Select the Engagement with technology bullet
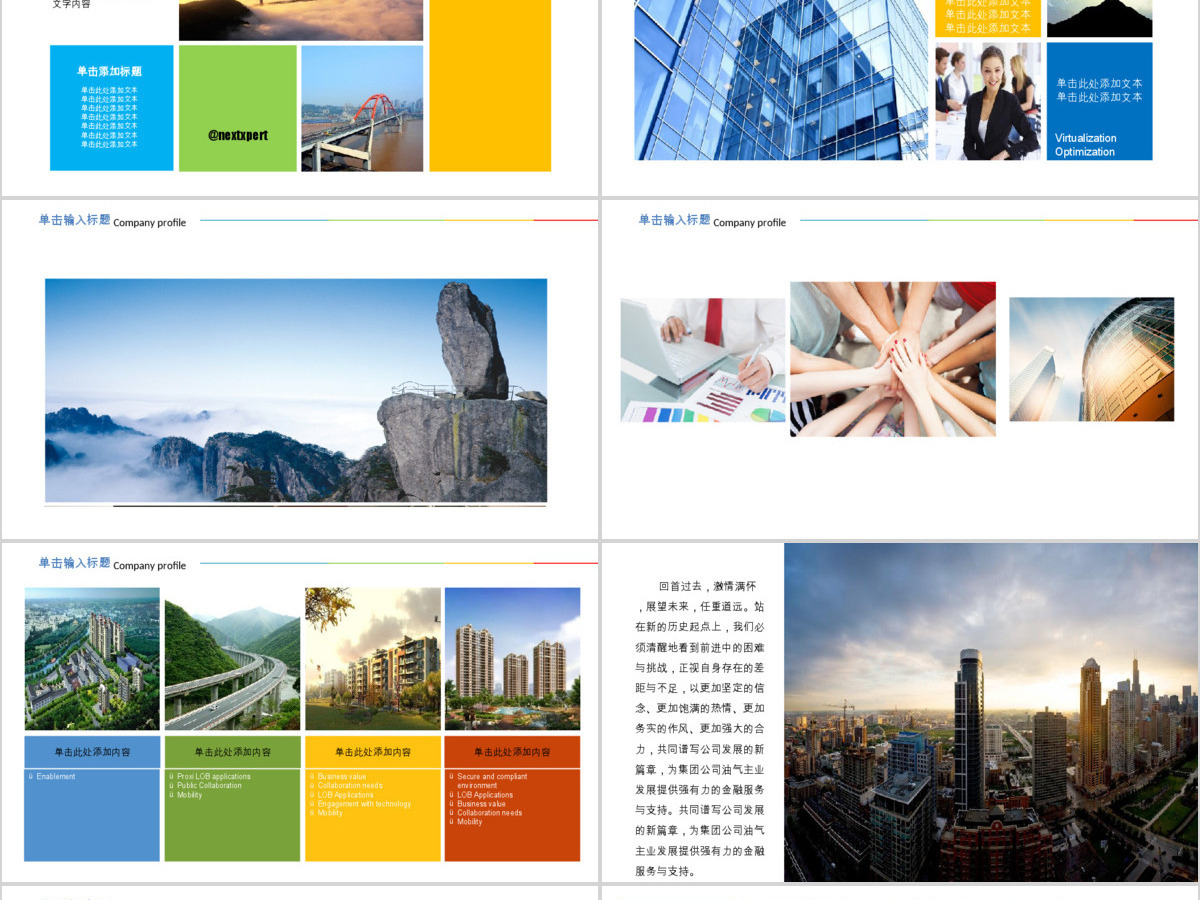This screenshot has width=1200, height=900. tap(364, 804)
